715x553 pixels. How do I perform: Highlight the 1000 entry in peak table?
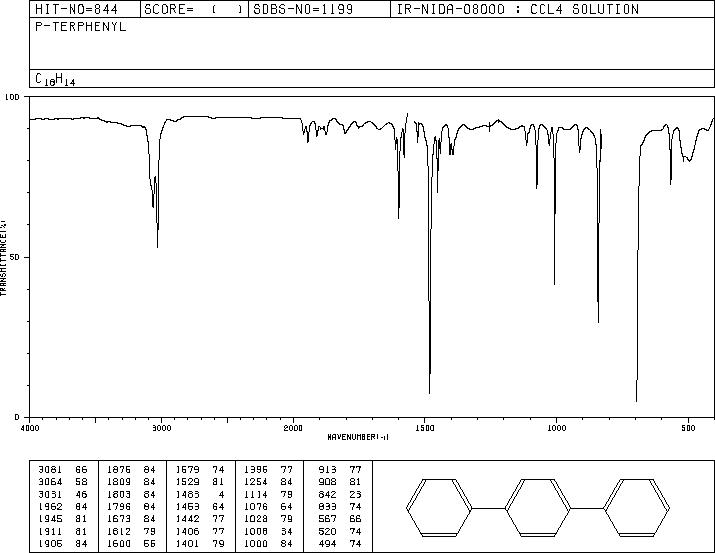pyautogui.click(x=256, y=543)
